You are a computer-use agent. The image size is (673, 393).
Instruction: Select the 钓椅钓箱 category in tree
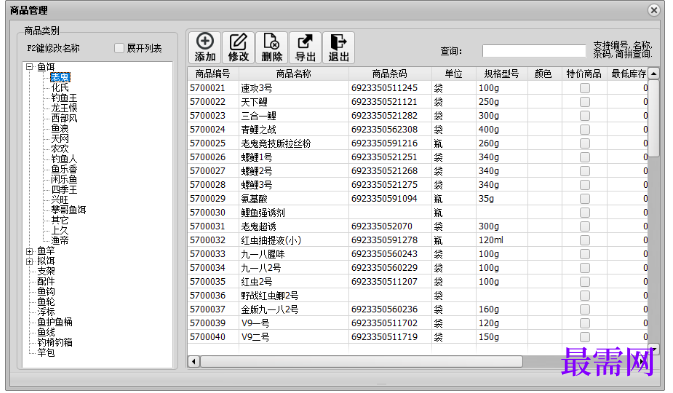point(55,343)
